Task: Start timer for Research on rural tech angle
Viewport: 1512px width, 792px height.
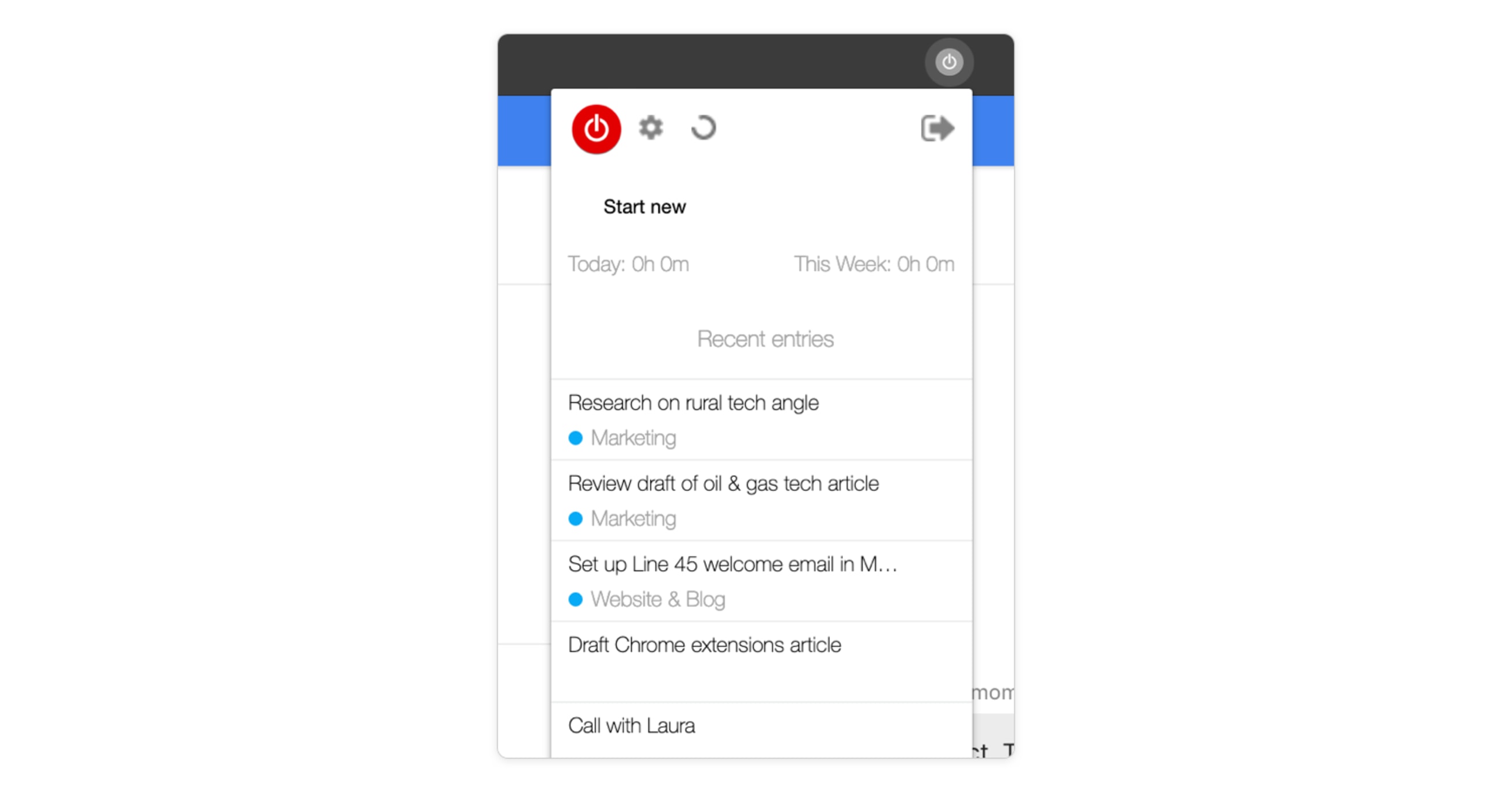Action: 693,402
